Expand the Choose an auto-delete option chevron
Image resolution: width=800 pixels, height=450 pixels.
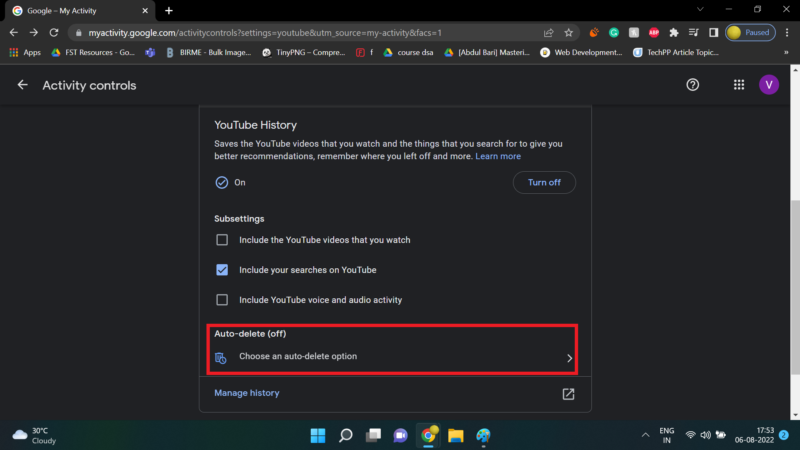click(569, 358)
